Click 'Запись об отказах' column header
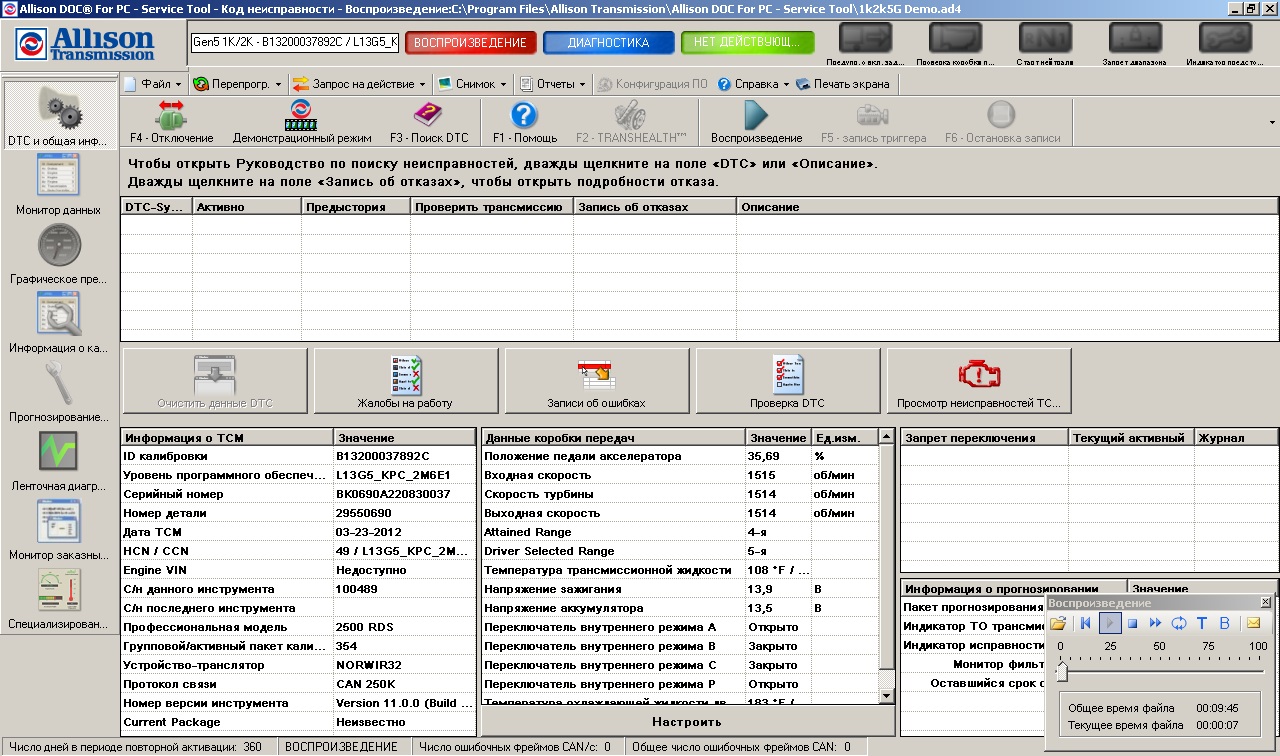This screenshot has height=756, width=1280. 655,207
